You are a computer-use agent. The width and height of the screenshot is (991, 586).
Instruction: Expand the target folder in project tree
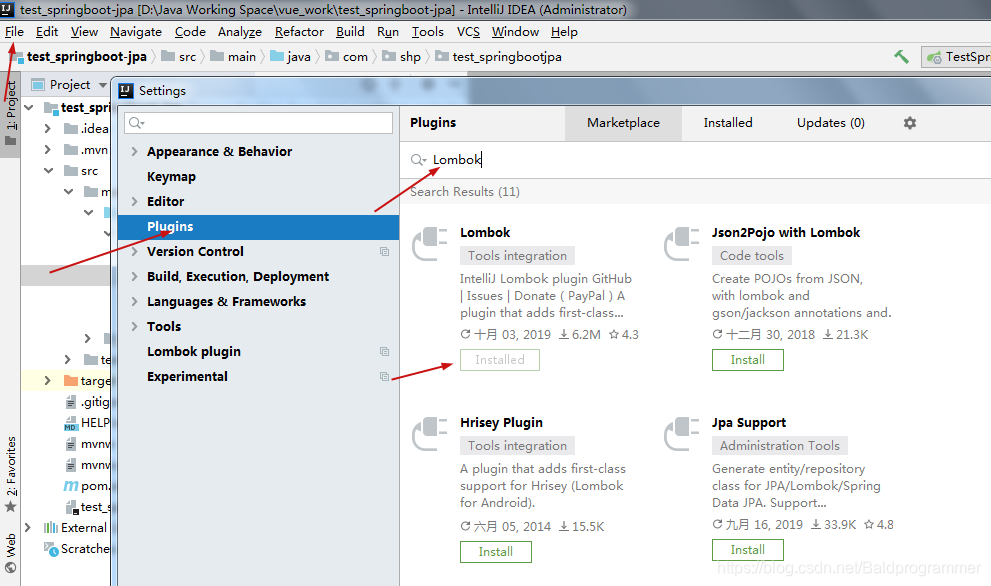(47, 380)
